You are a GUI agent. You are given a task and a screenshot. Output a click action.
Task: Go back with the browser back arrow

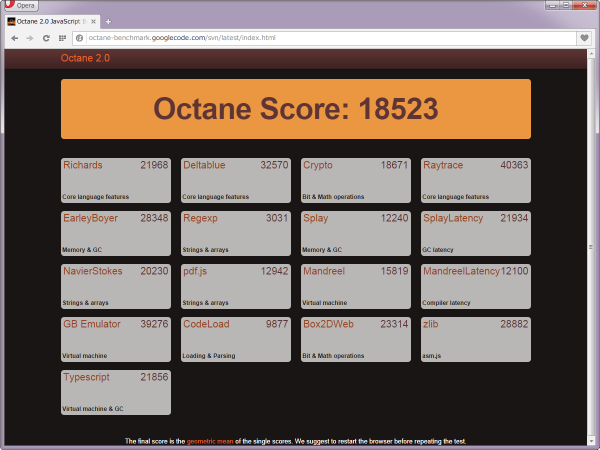(x=15, y=38)
